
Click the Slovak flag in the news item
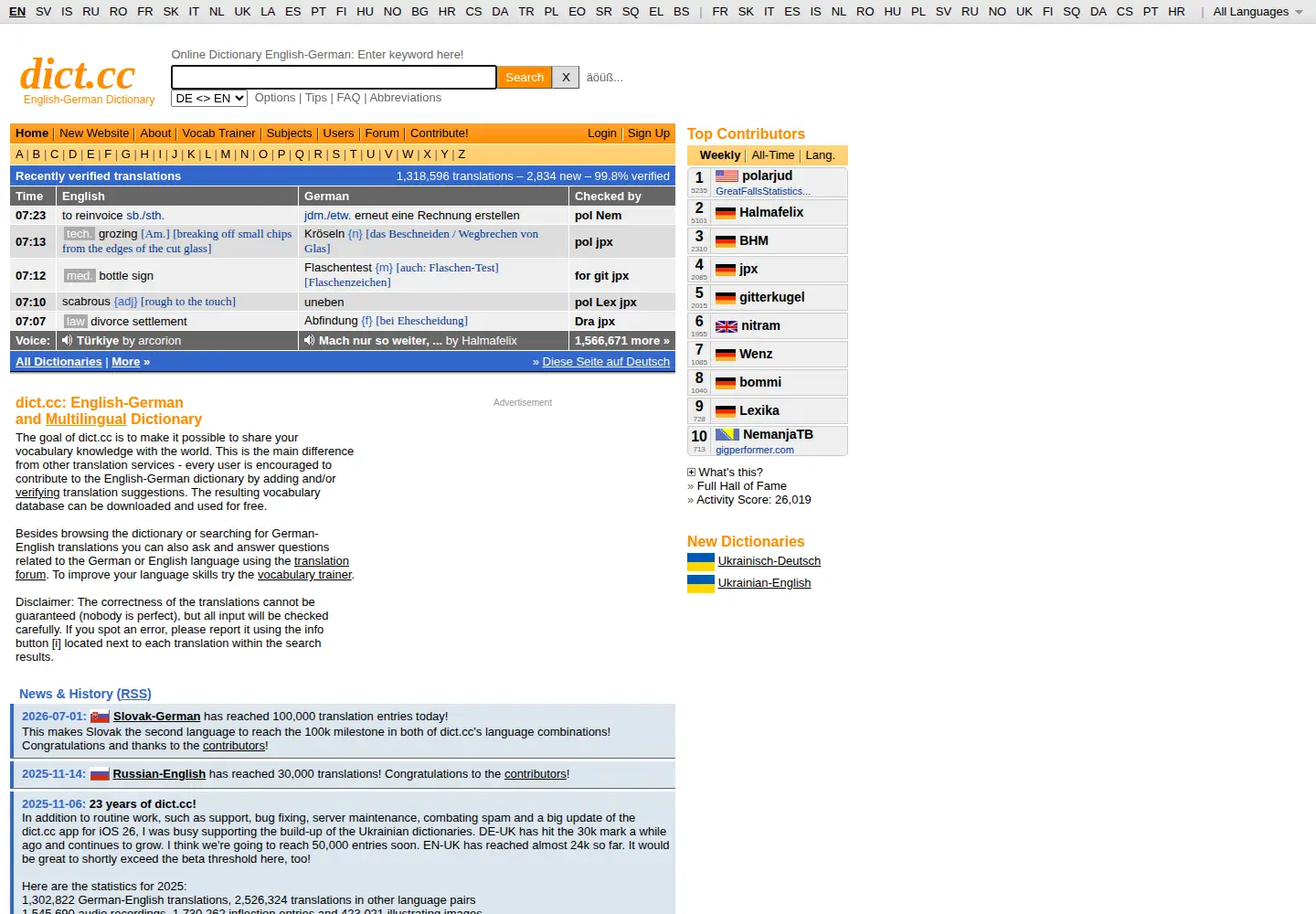[100, 717]
